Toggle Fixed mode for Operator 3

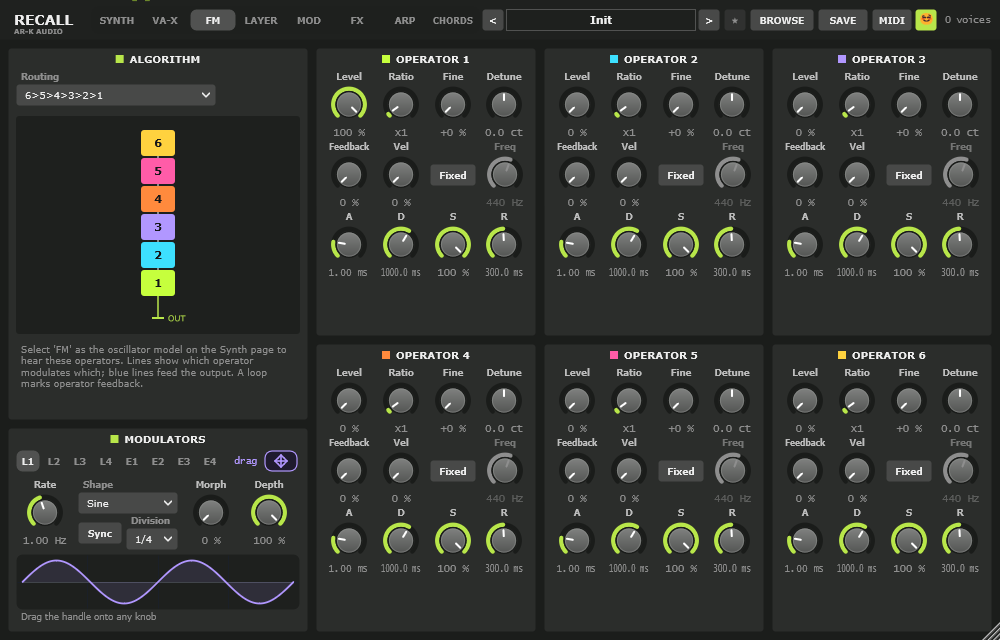point(909,175)
